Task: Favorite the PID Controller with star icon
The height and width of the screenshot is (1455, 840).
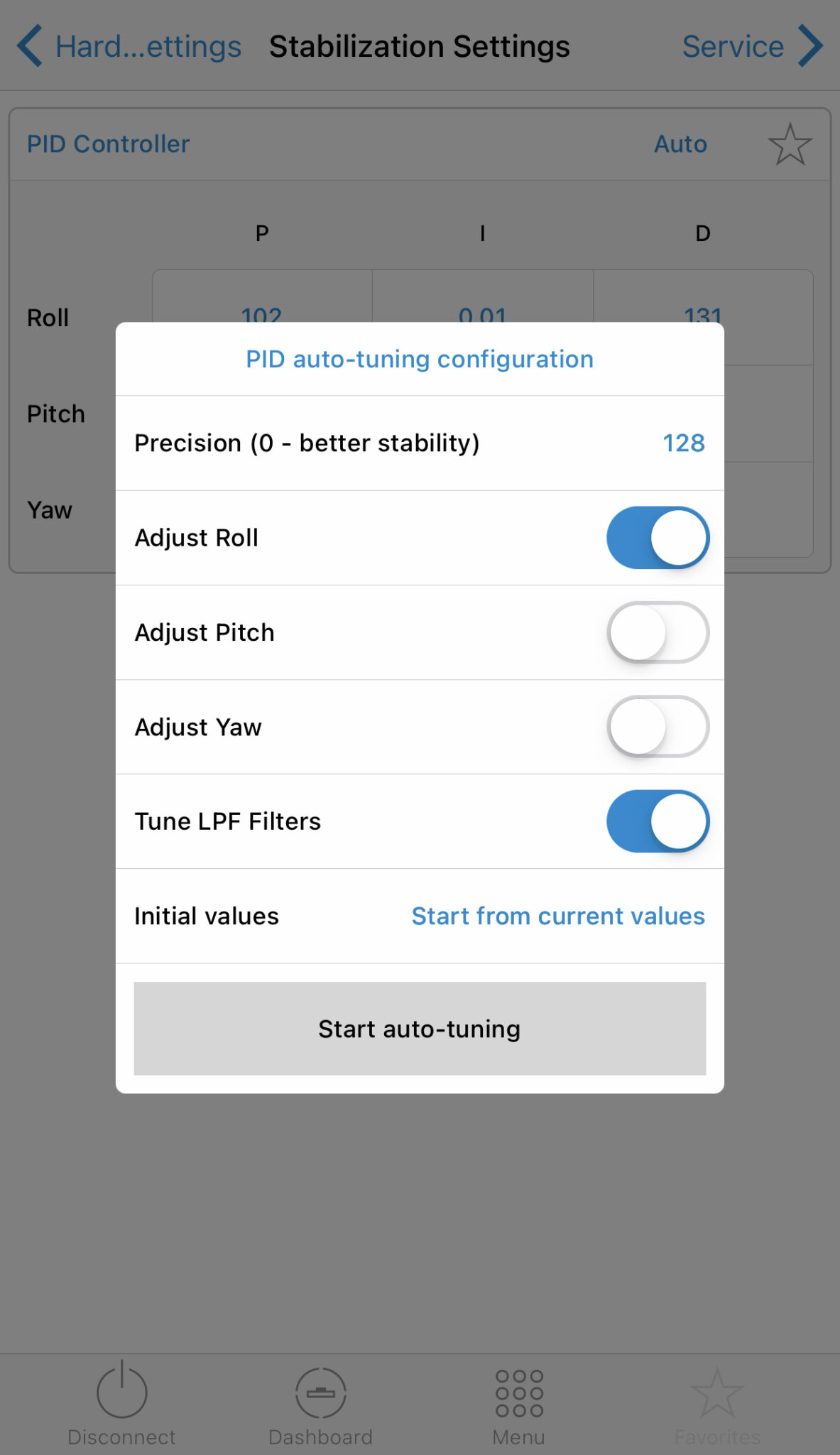Action: [x=790, y=144]
